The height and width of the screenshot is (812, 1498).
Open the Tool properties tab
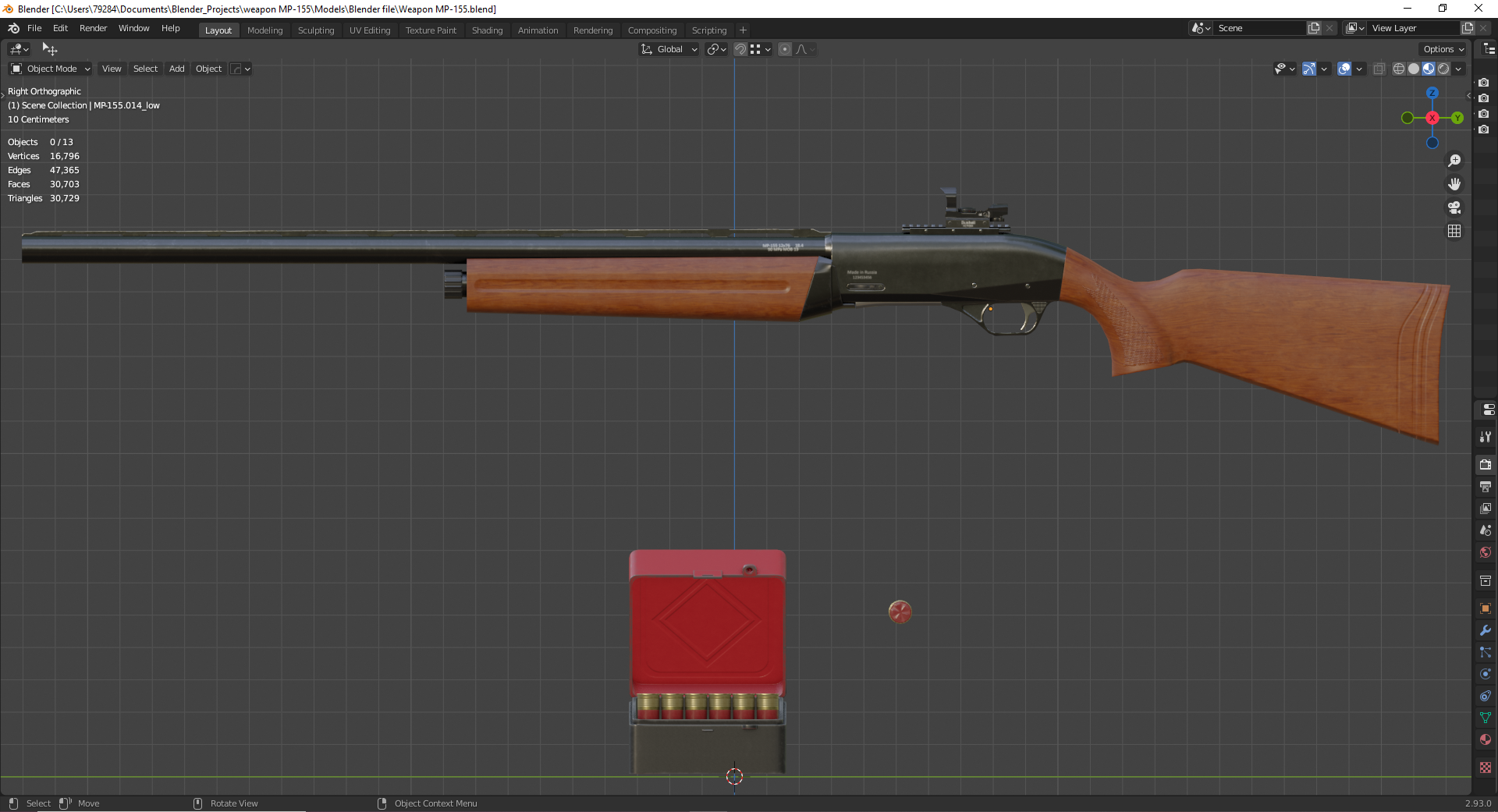1486,437
